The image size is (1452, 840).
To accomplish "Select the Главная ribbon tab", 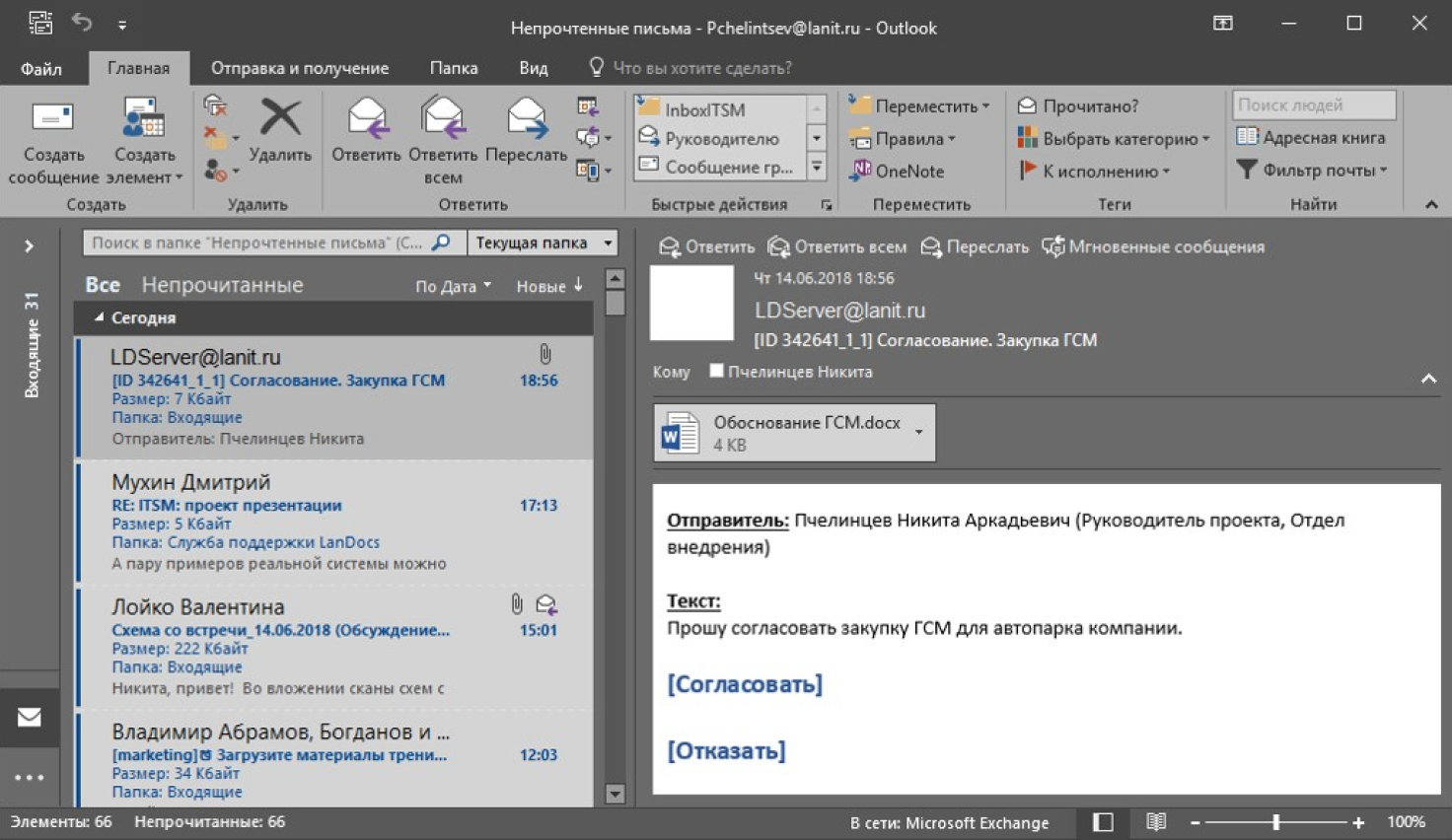I will (138, 68).
